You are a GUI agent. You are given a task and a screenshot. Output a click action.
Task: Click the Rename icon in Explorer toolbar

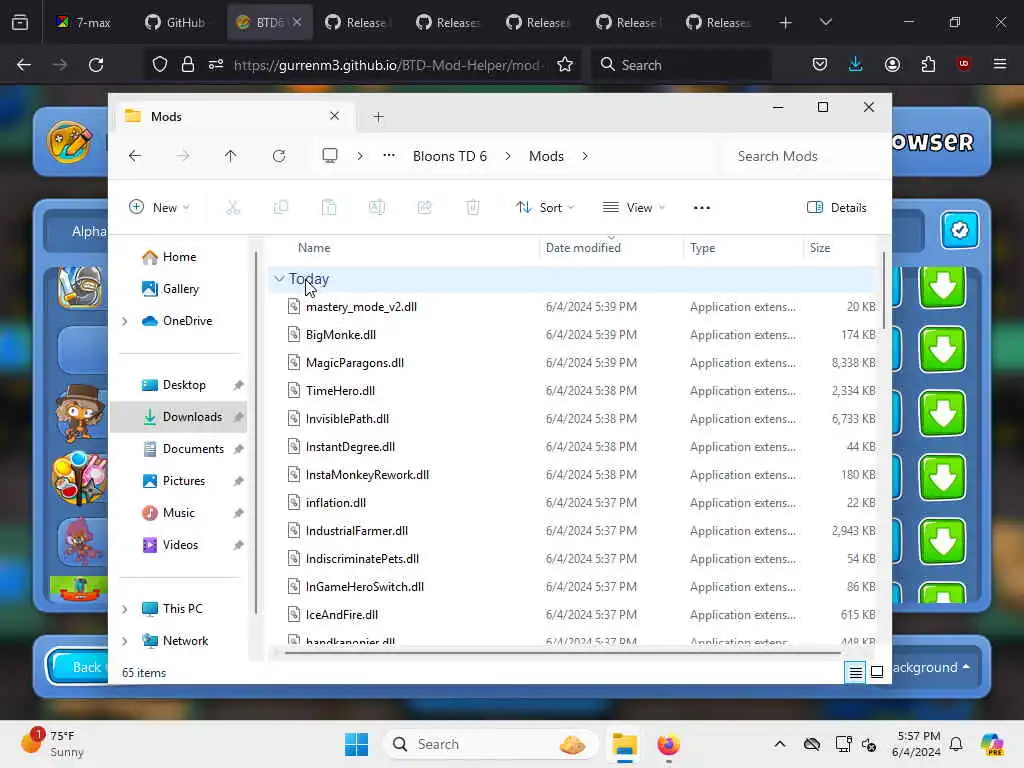coord(377,208)
